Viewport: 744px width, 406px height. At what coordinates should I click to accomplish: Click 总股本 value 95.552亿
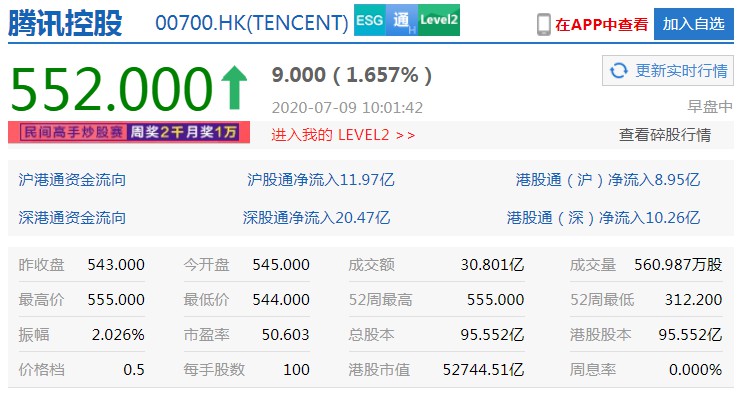[493, 335]
